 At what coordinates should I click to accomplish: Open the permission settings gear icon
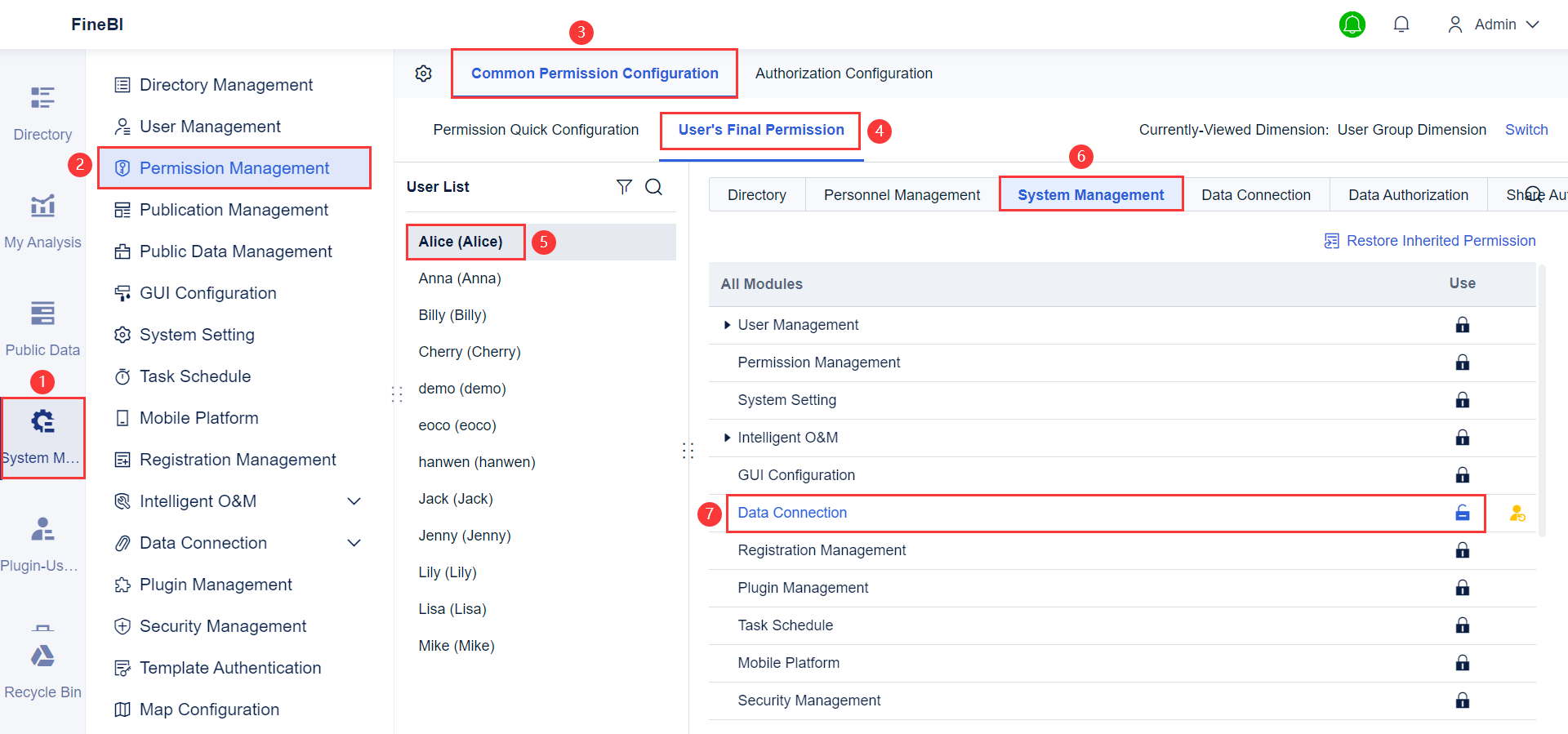423,73
